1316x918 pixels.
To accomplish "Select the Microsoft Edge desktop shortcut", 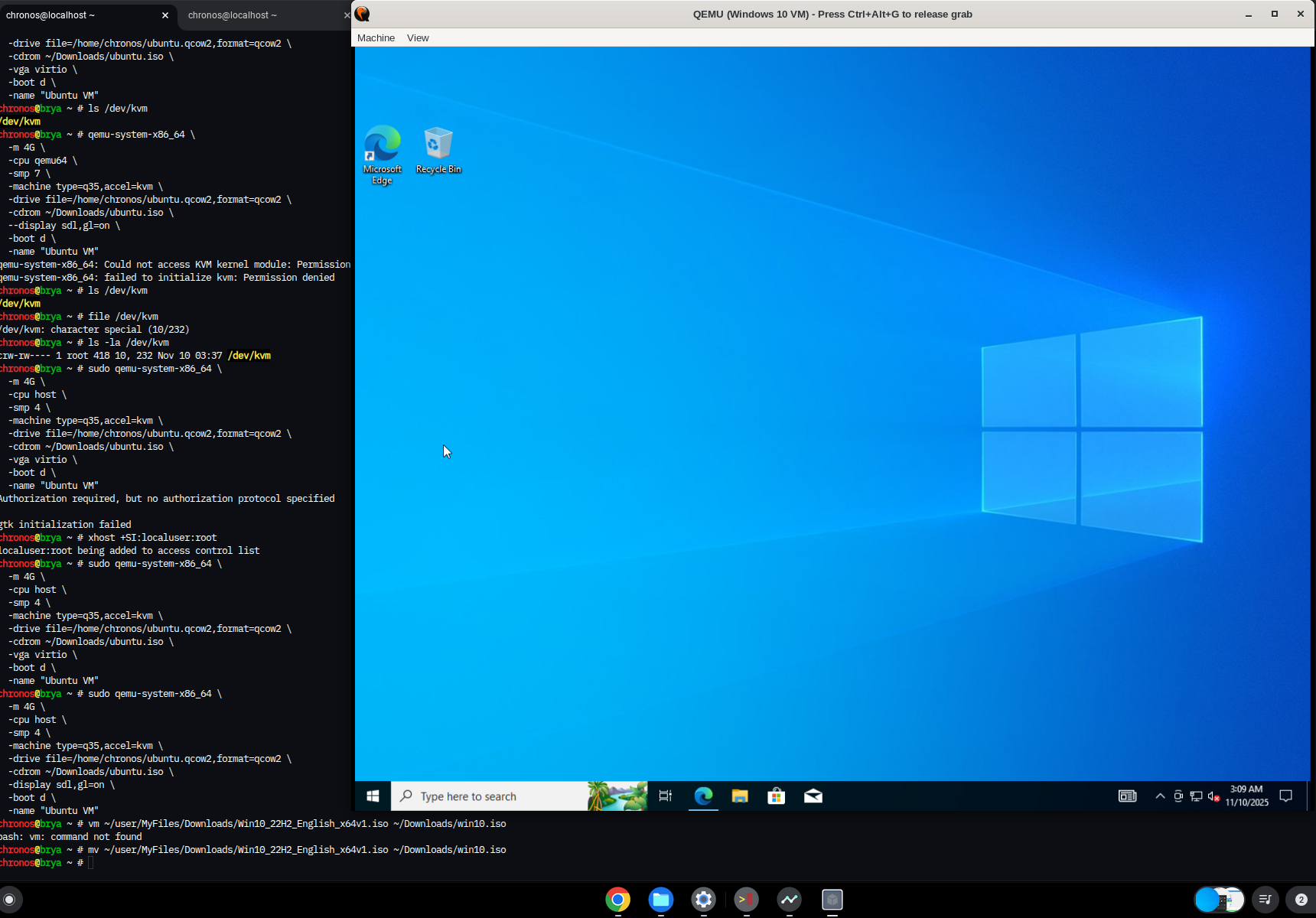I will 382,155.
